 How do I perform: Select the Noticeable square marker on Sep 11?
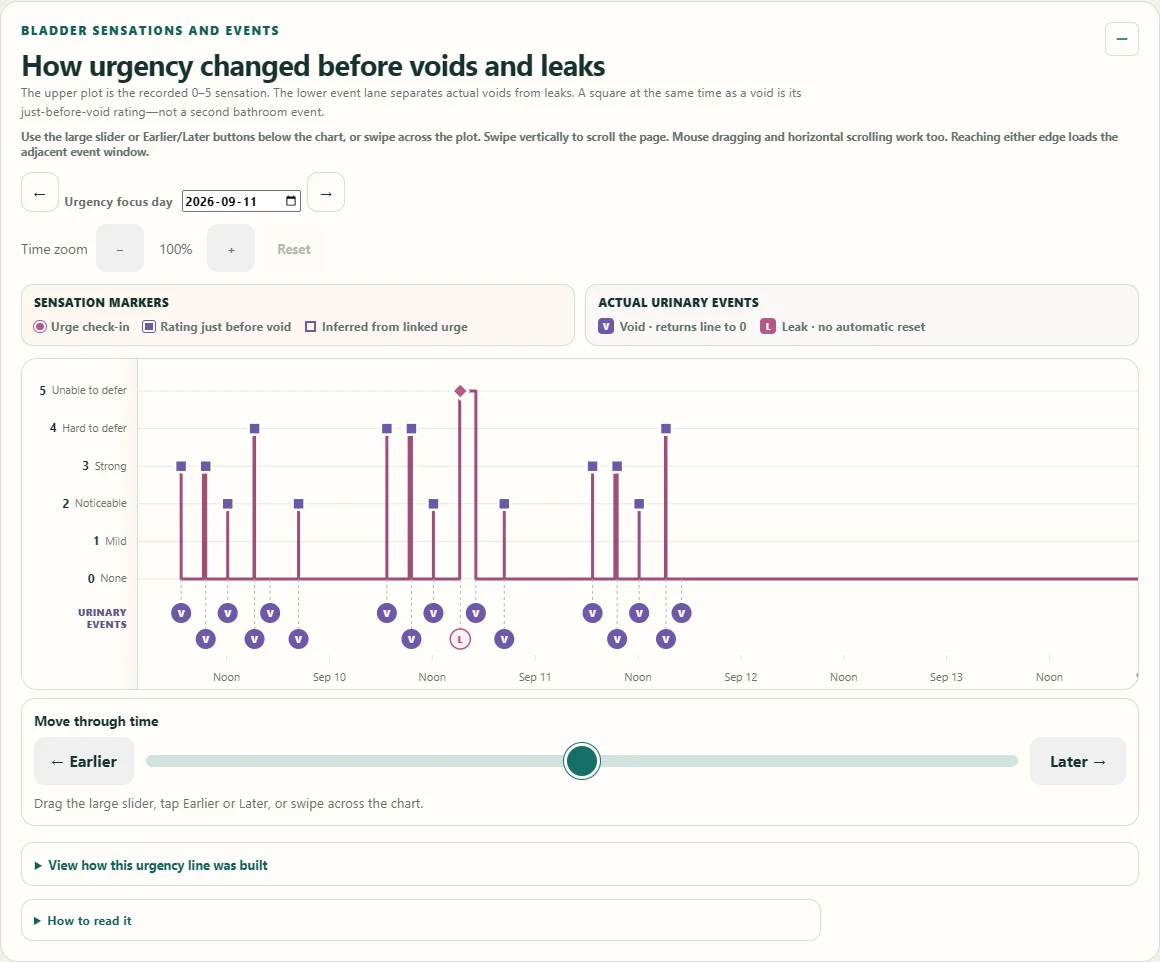pos(639,504)
